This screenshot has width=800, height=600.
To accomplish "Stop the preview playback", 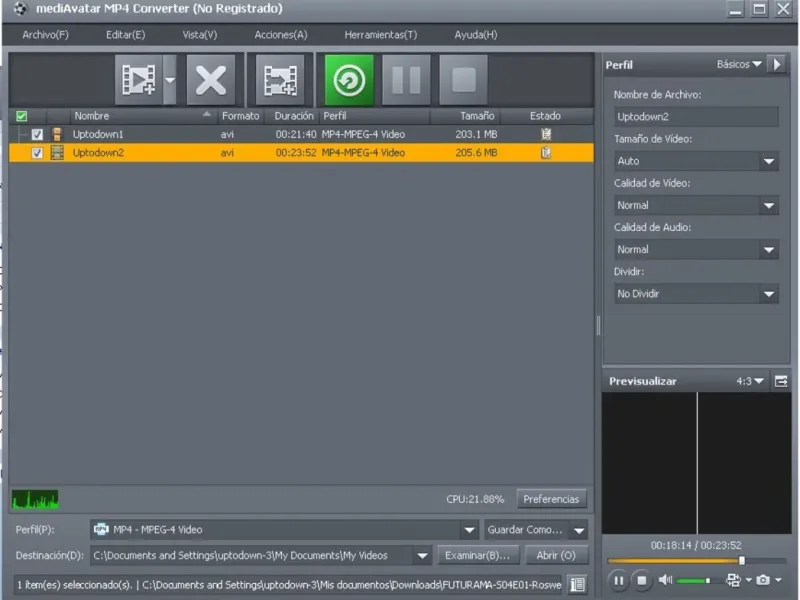I will coord(642,580).
